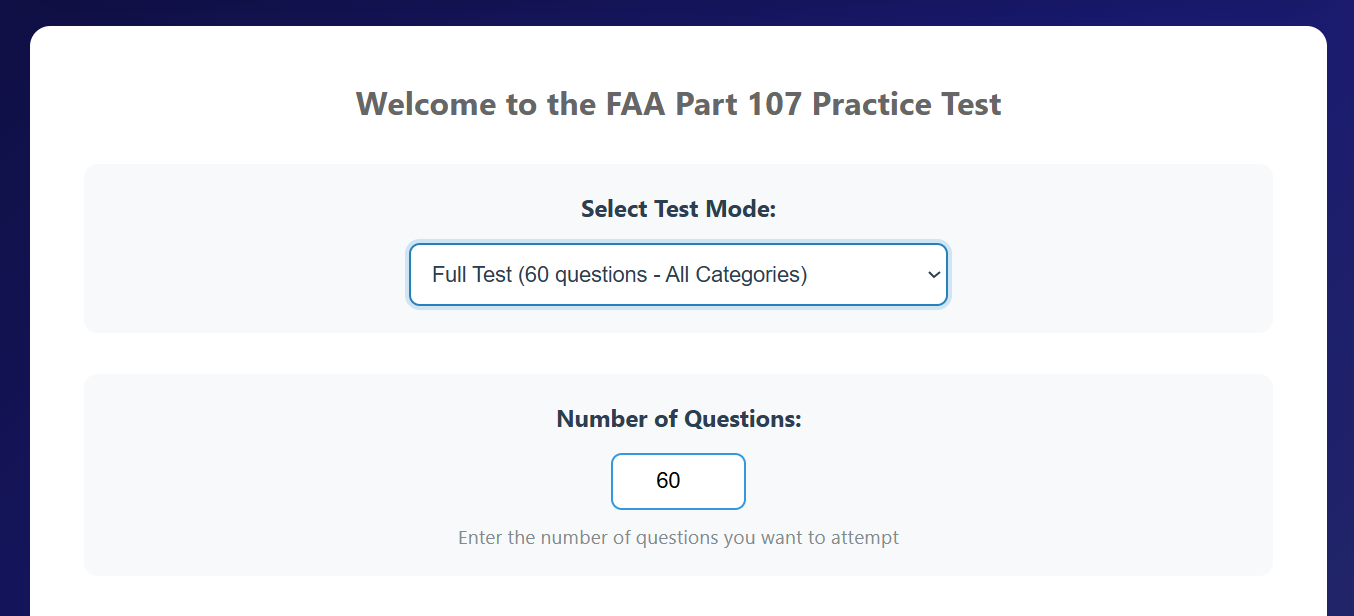
Task: Focus the Number of Questions input field
Action: click(678, 481)
